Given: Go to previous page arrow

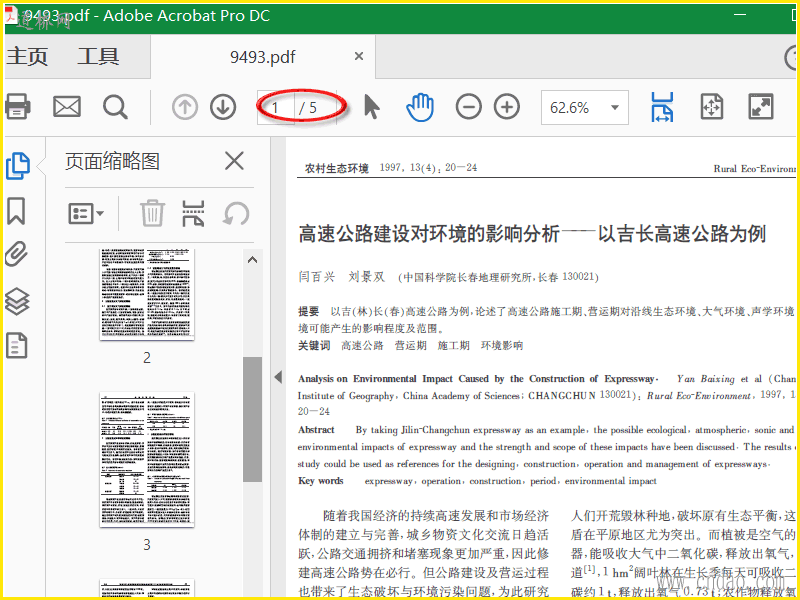Looking at the screenshot, I should pos(185,107).
